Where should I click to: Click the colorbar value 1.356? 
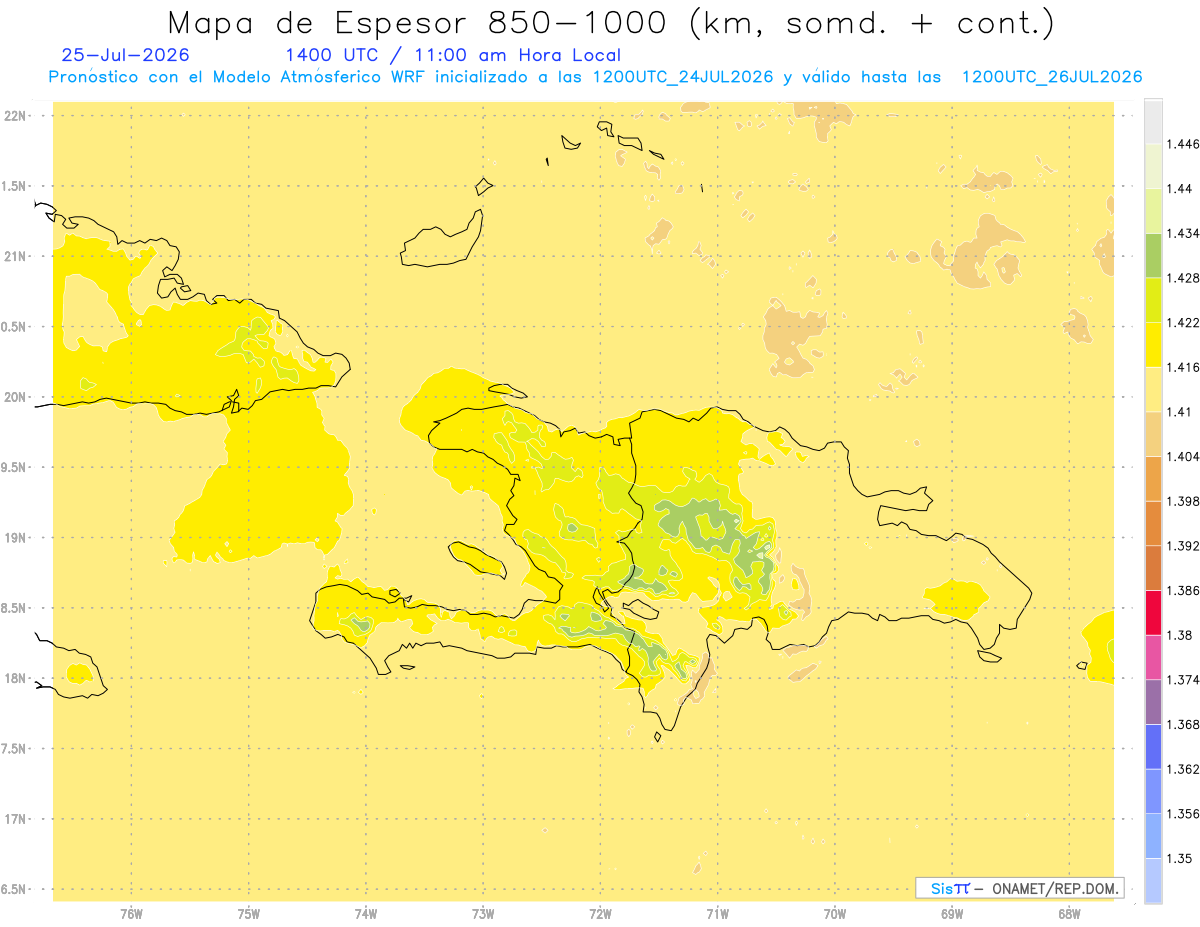coord(1182,813)
